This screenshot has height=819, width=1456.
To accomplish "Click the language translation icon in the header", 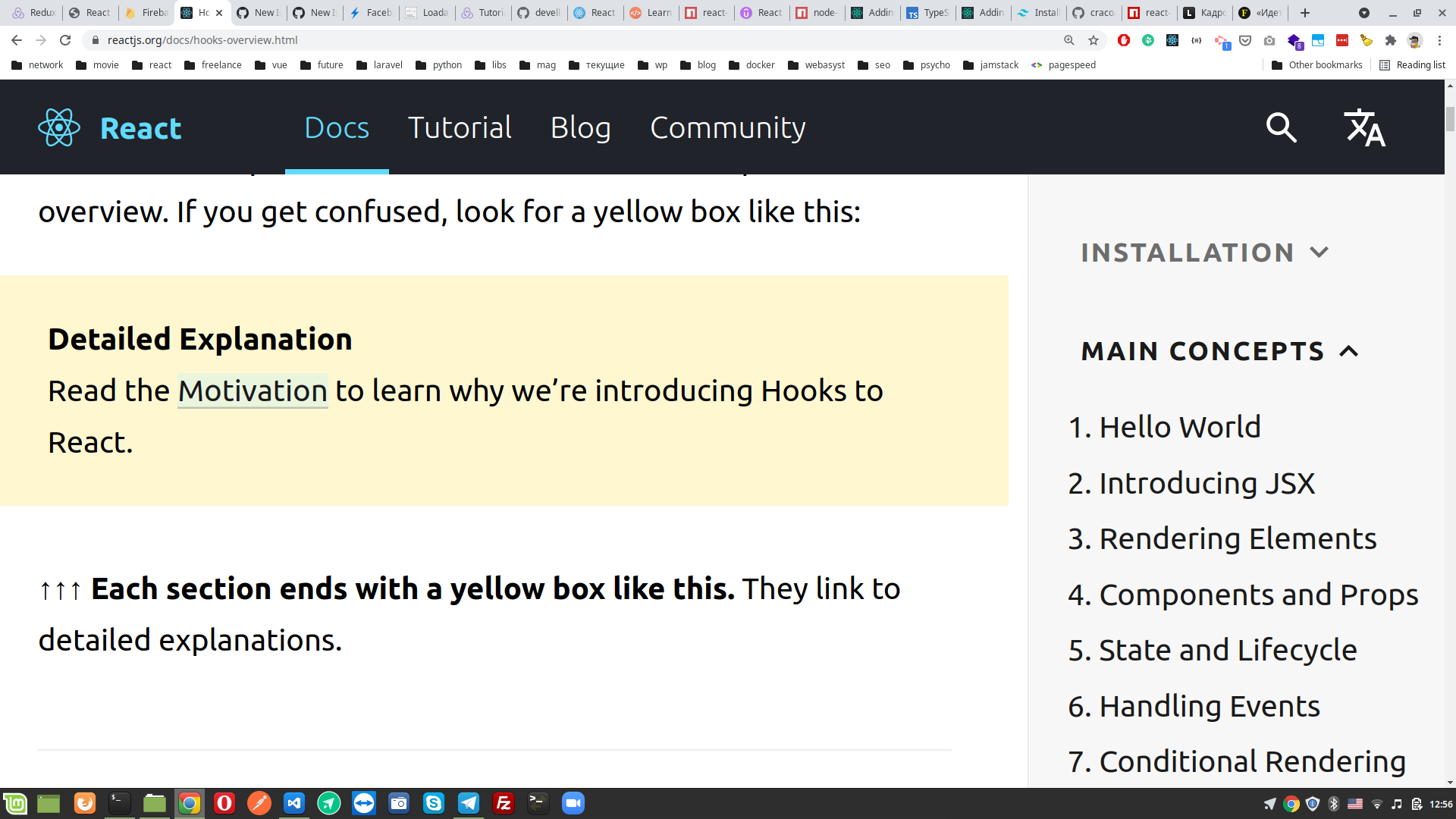I will point(1364,129).
